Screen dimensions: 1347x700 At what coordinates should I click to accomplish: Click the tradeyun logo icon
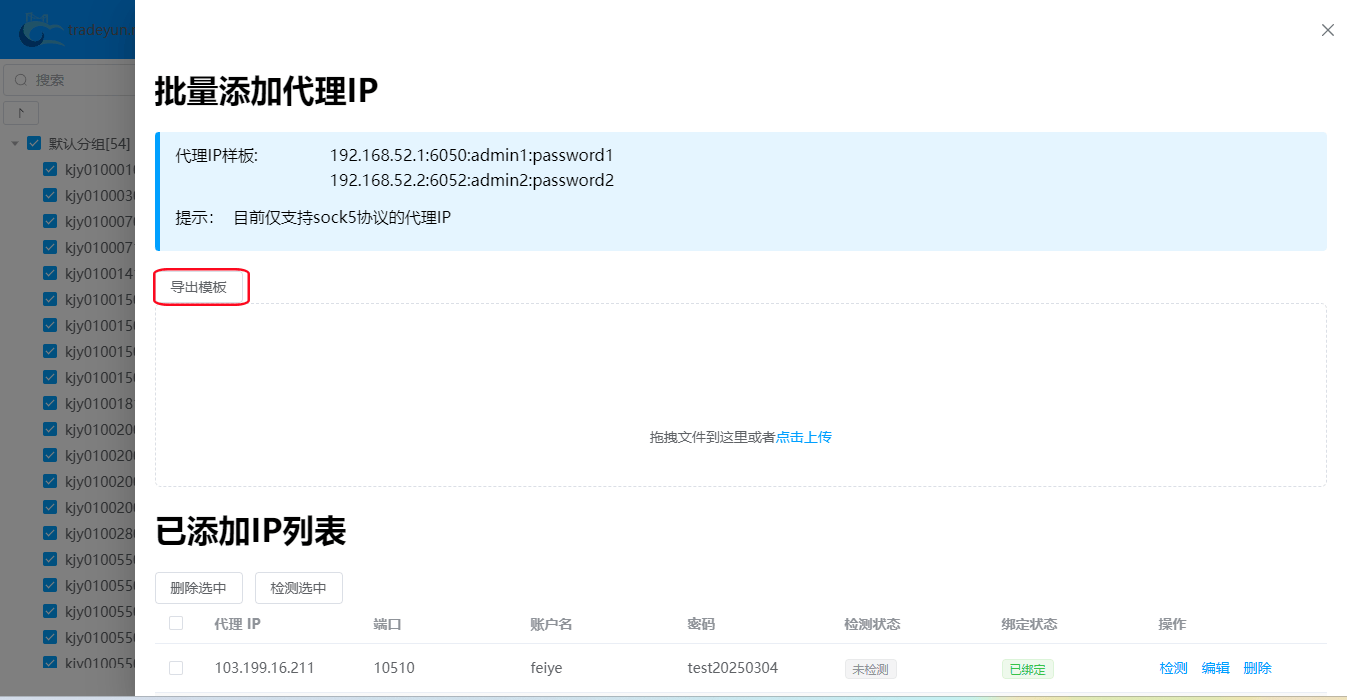pyautogui.click(x=36, y=30)
